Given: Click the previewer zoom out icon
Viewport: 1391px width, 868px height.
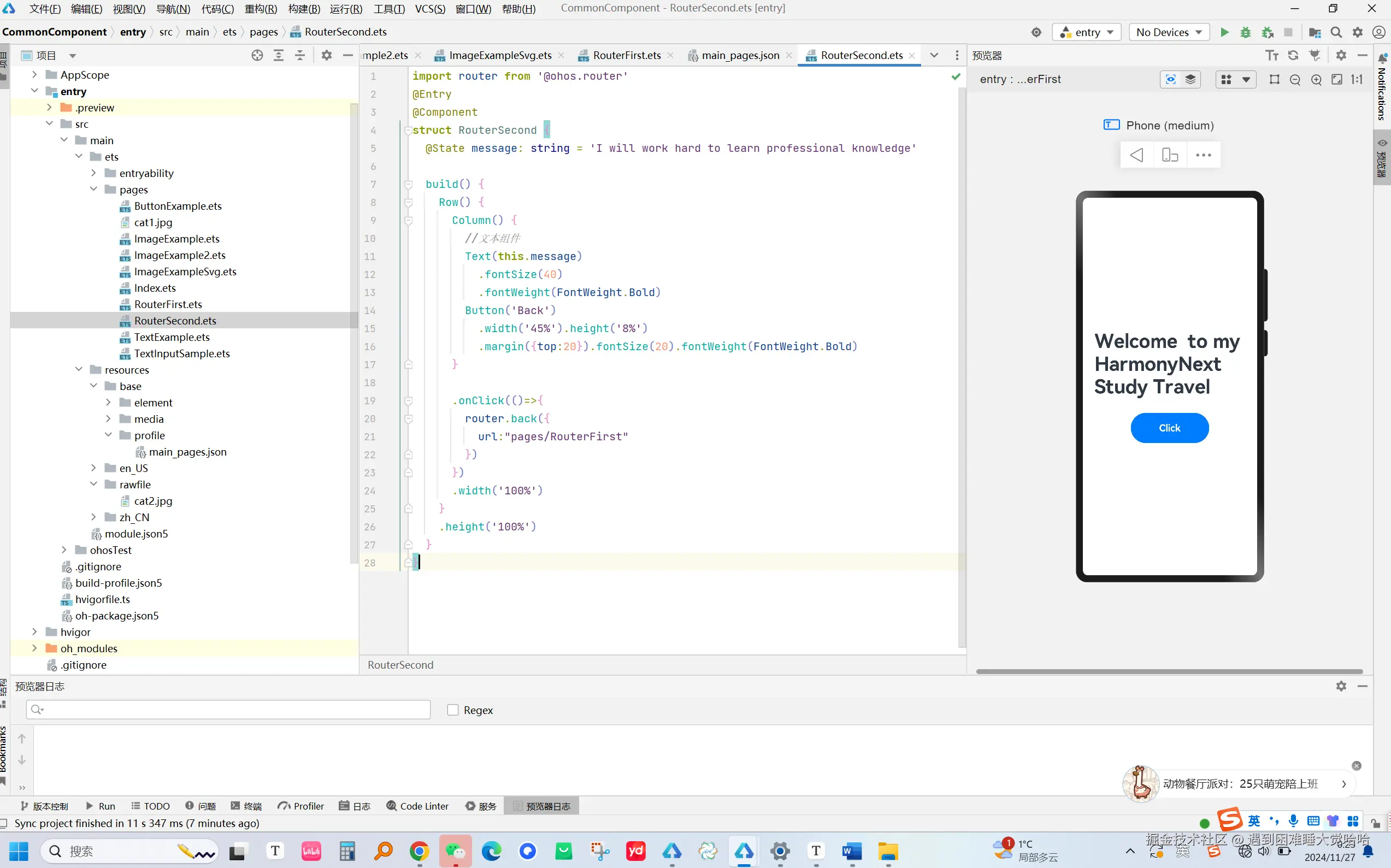Looking at the screenshot, I should click(x=1294, y=80).
